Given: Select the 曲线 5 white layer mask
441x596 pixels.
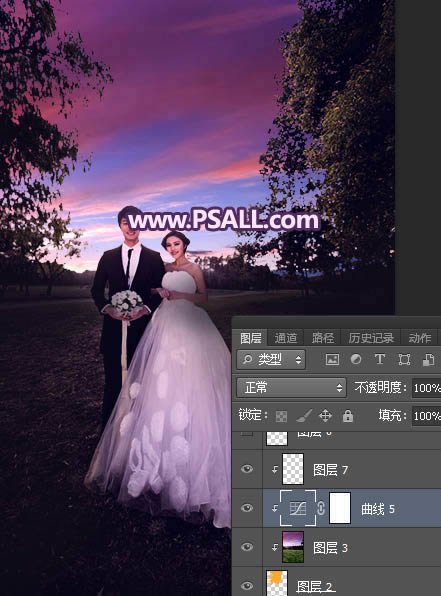Looking at the screenshot, I should pyautogui.click(x=340, y=508).
